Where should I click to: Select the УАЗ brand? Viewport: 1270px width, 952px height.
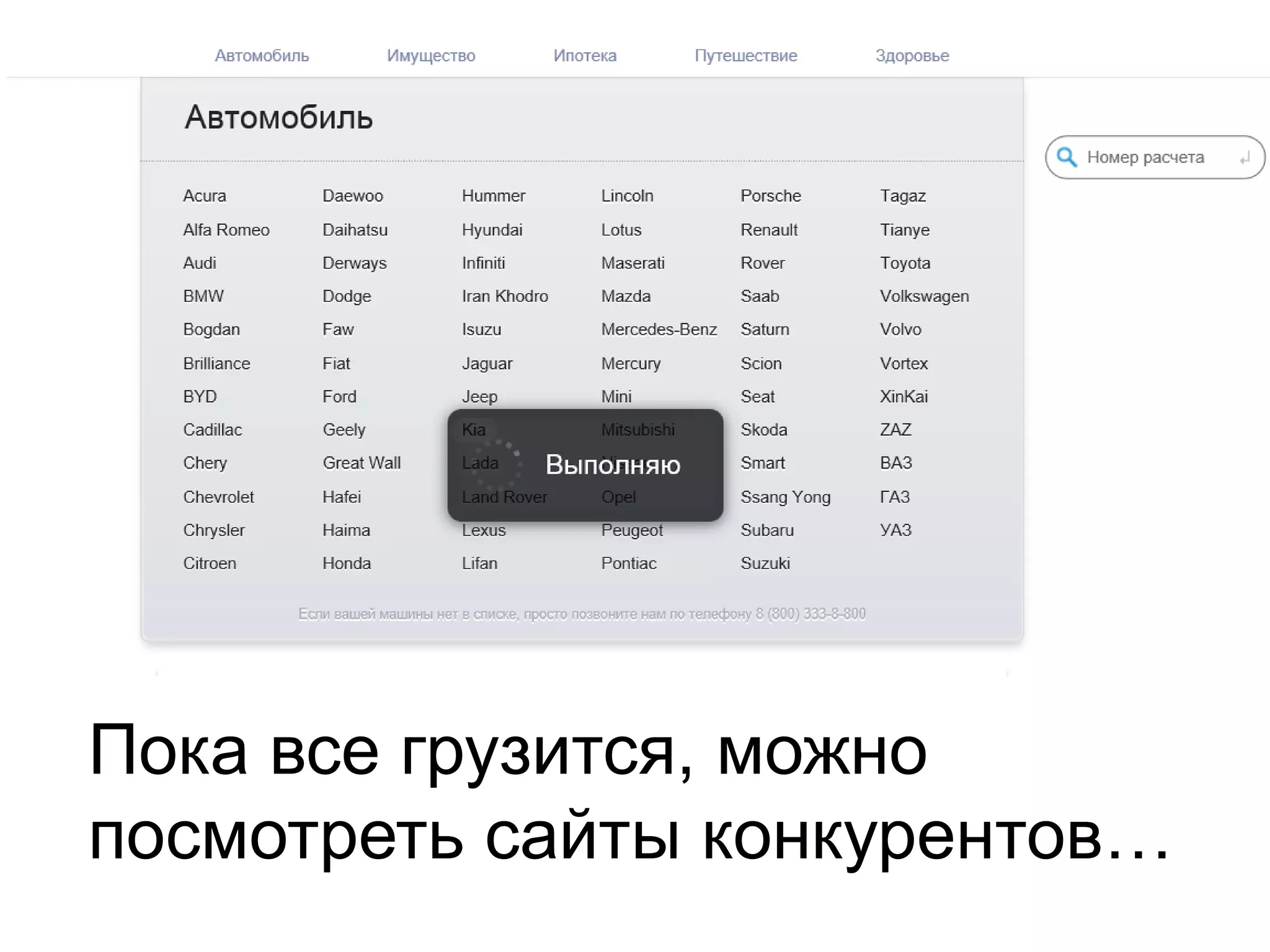pos(895,531)
